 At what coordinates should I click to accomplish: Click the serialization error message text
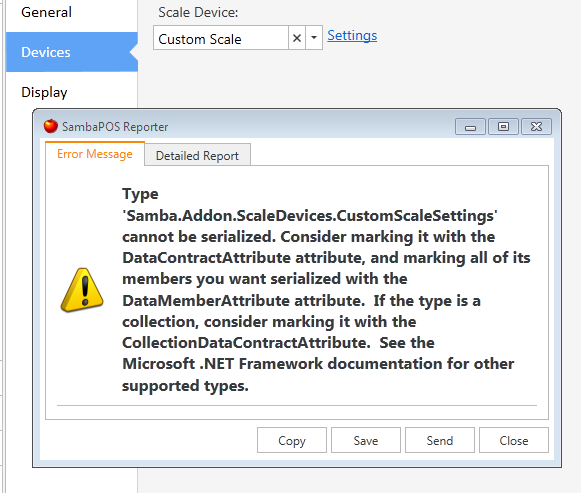pos(326,290)
